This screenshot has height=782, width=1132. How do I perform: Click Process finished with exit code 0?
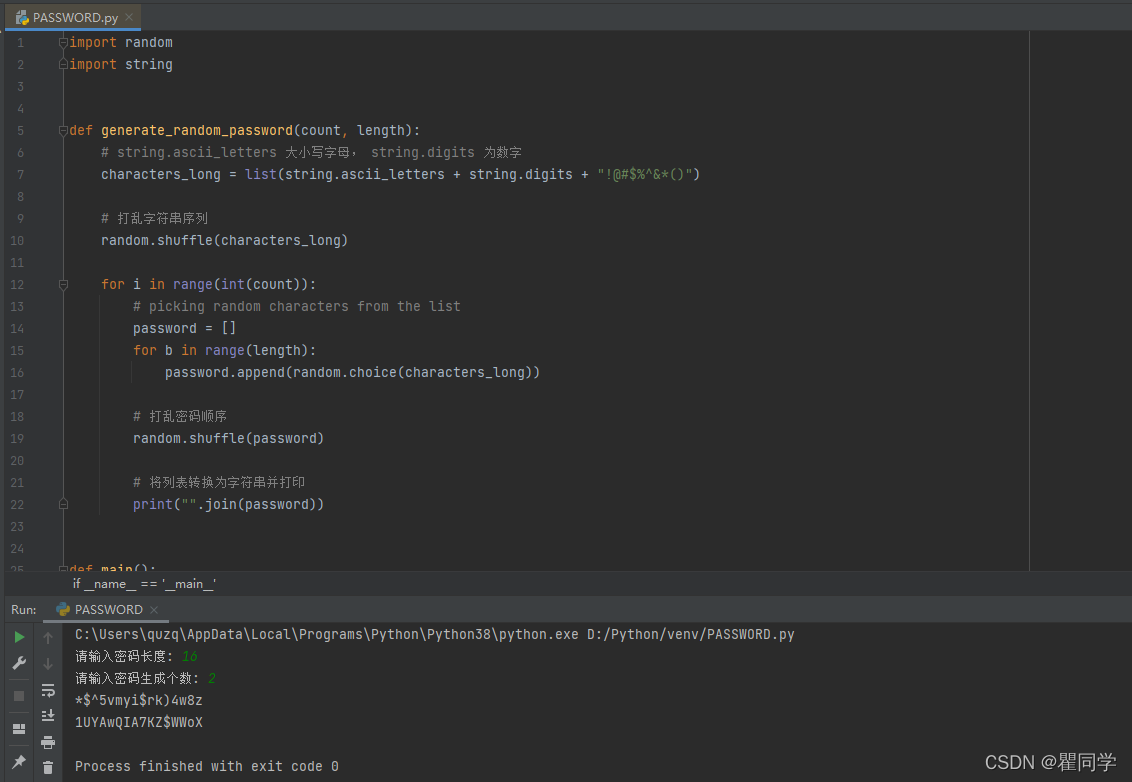coord(206,766)
